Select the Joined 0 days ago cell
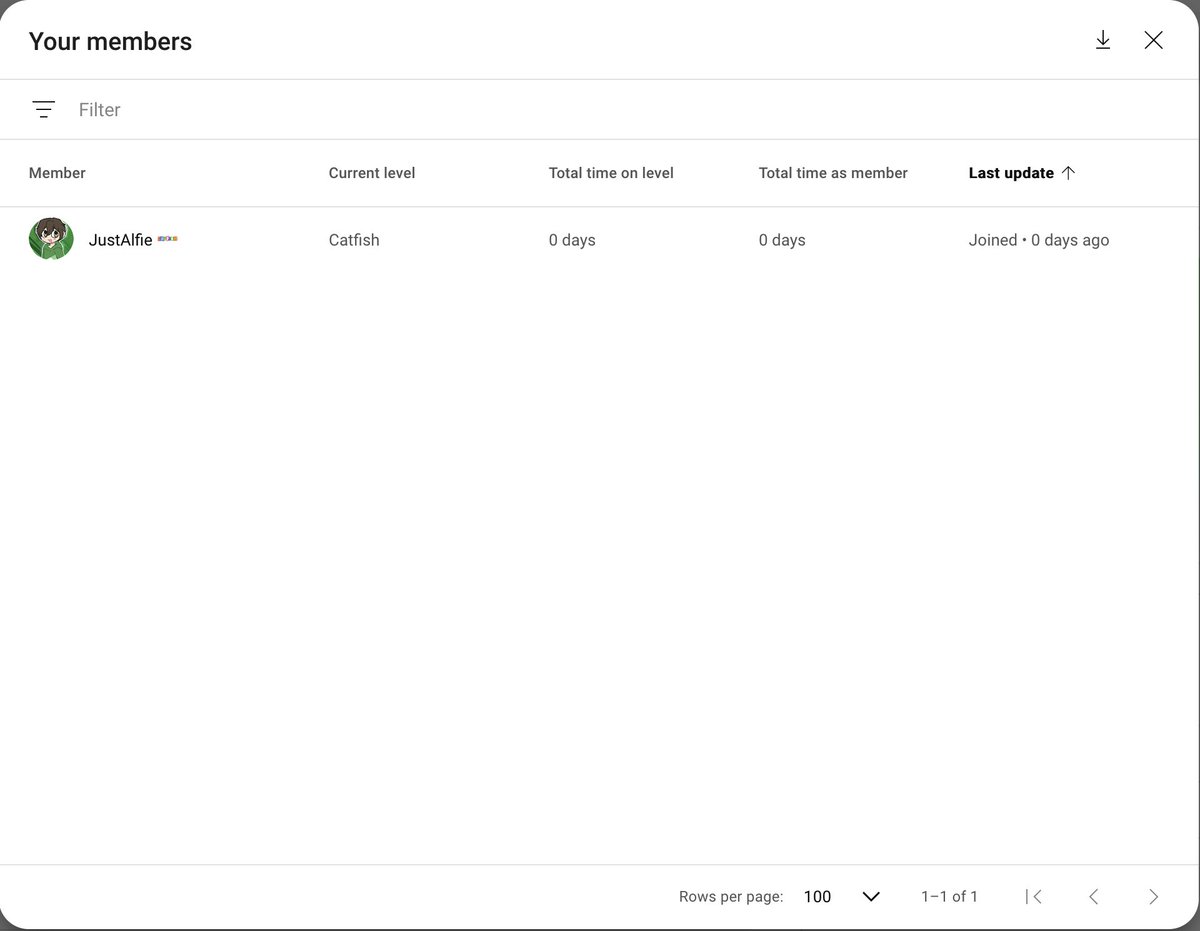 [x=1039, y=240]
